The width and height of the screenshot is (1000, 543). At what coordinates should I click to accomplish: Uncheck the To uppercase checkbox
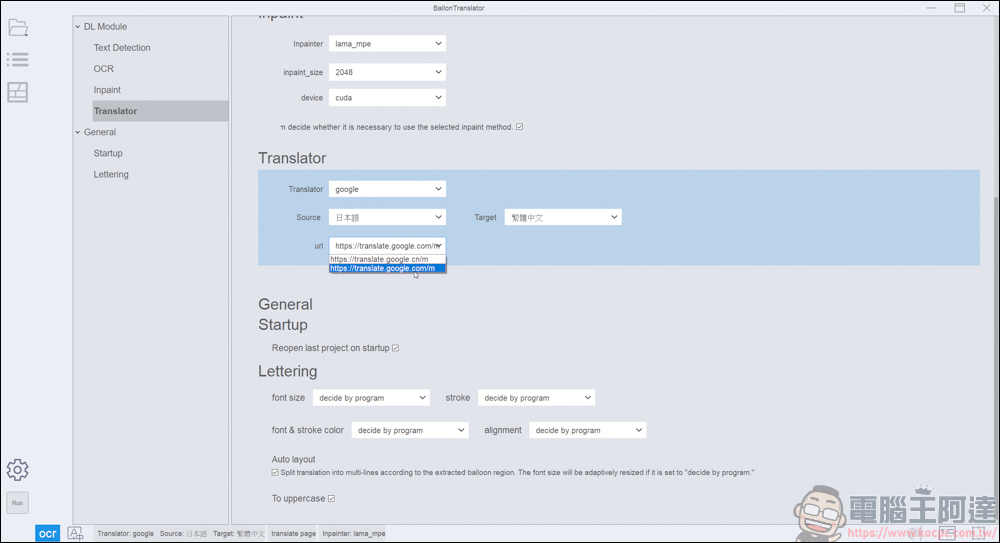332,498
